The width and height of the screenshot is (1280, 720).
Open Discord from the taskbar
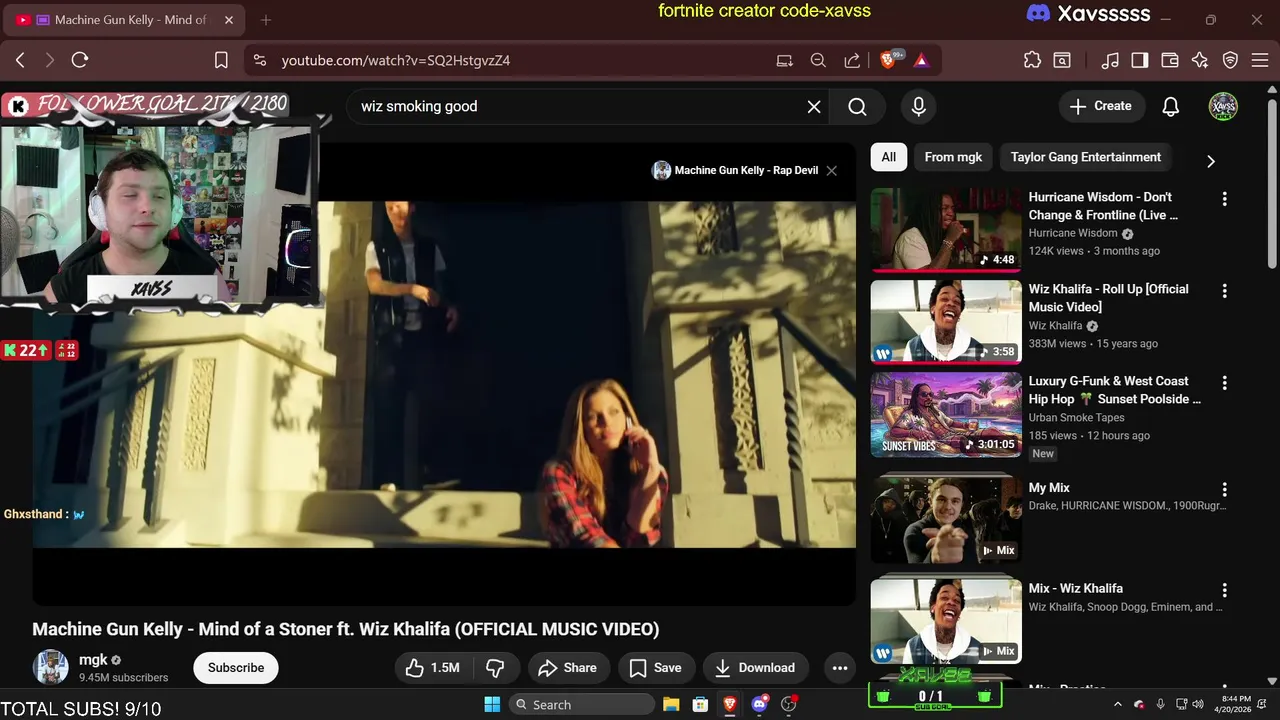(759, 704)
